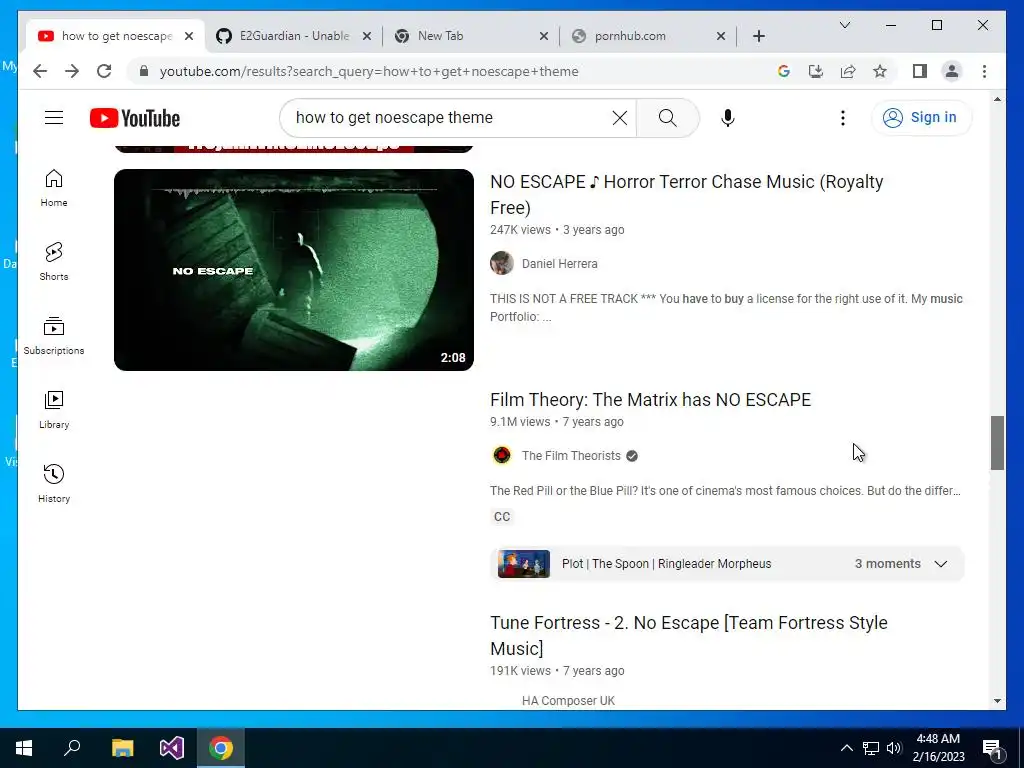Click the page vertical scrollbar thumb
Viewport: 1024px width, 768px height.
[x=997, y=443]
